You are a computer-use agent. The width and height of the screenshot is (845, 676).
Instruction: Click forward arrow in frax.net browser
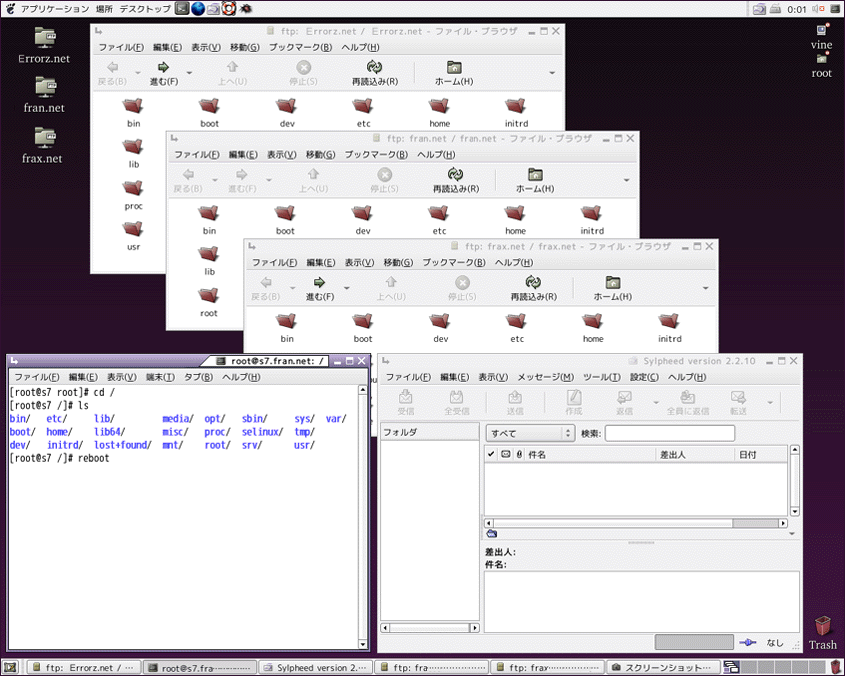pyautogui.click(x=319, y=283)
